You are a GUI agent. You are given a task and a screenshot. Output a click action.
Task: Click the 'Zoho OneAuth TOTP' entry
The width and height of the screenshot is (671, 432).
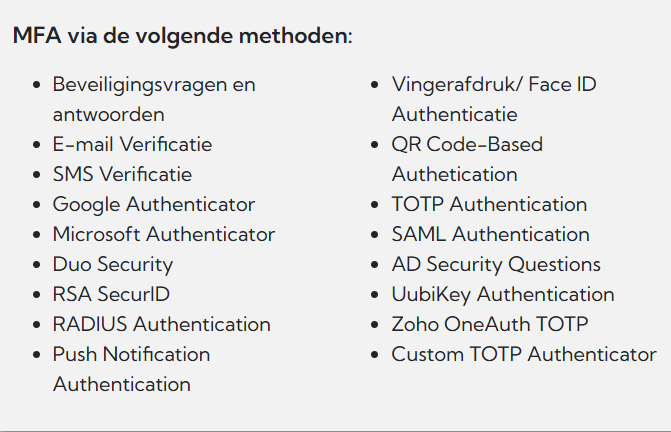[x=489, y=324]
